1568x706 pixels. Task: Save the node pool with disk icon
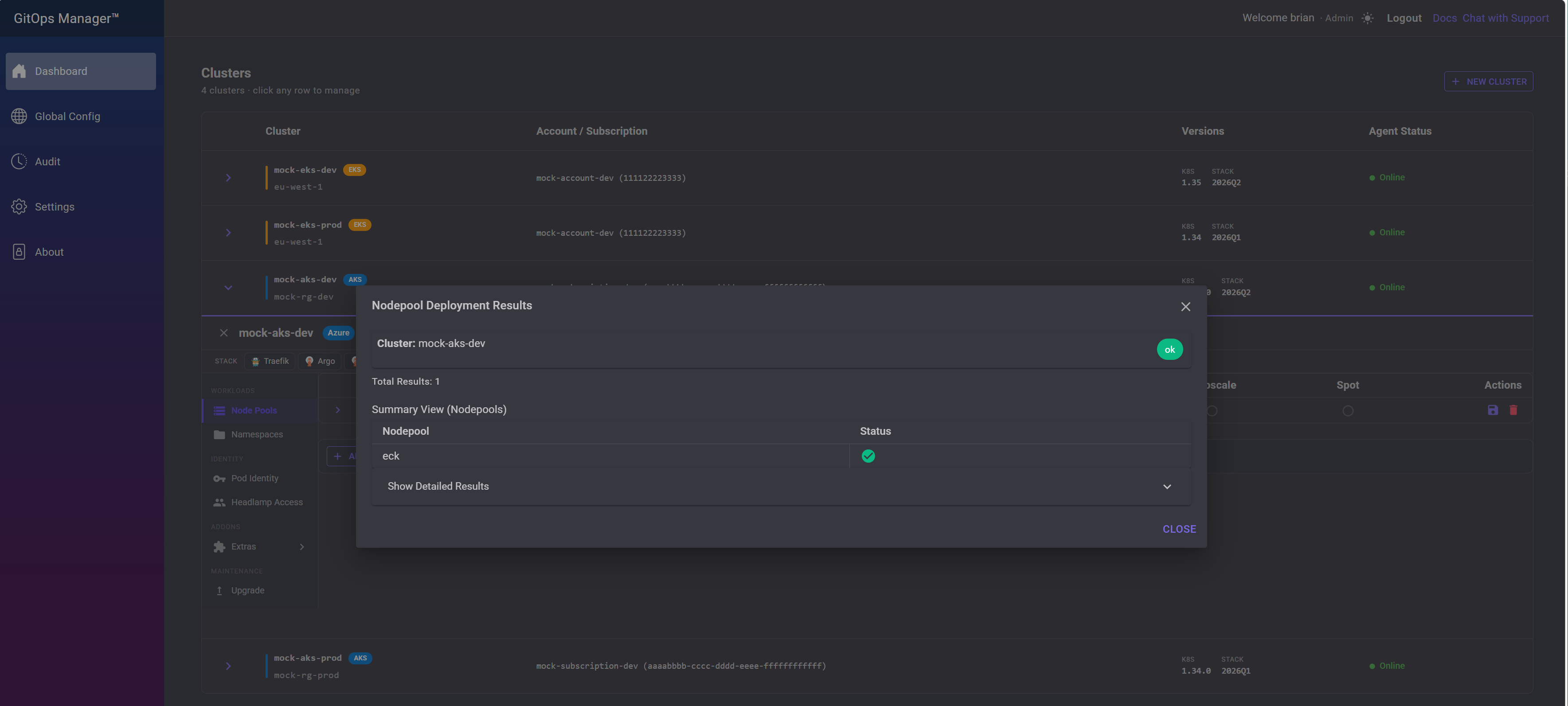[1493, 410]
